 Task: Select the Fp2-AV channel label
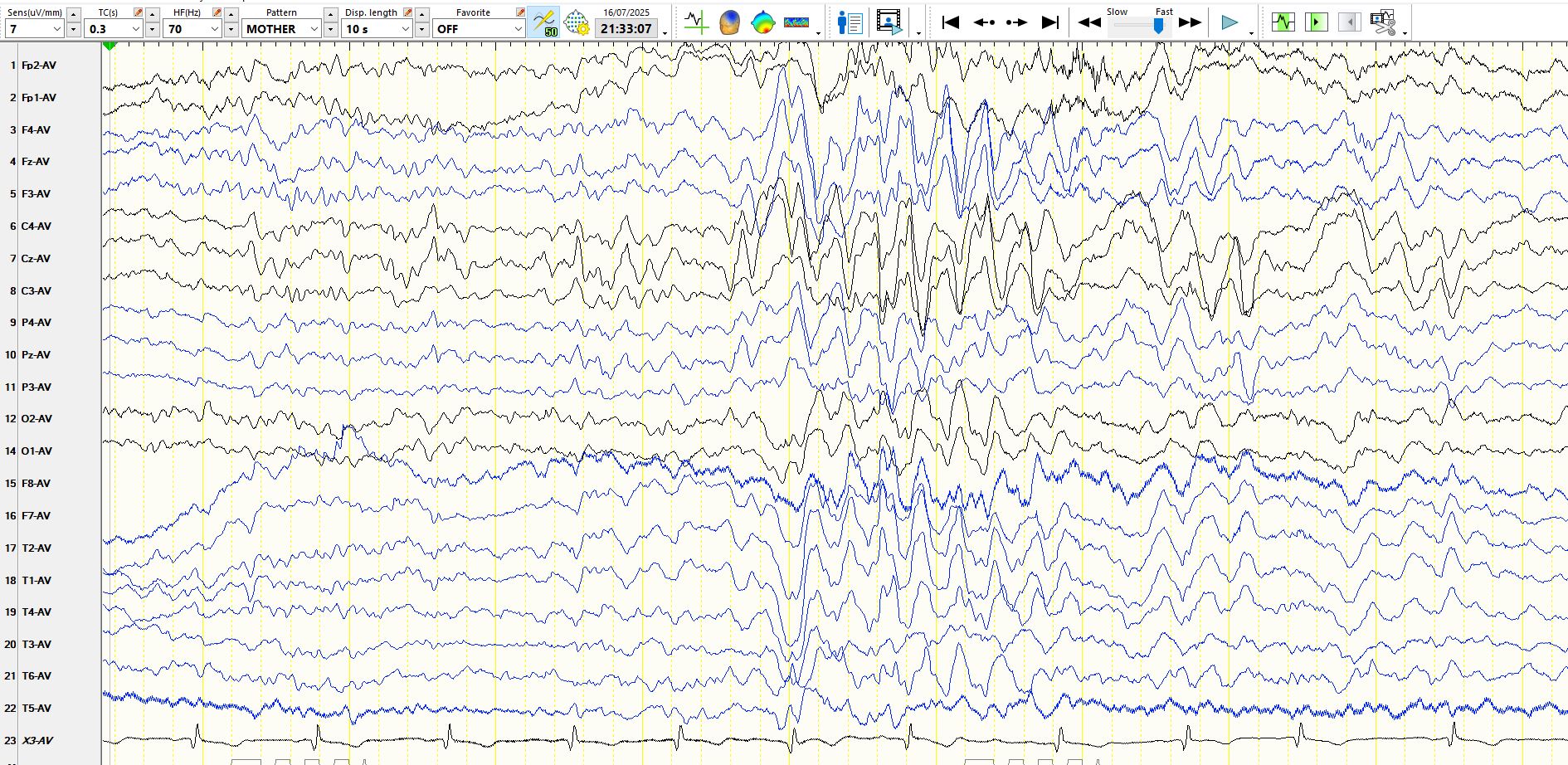coord(39,66)
